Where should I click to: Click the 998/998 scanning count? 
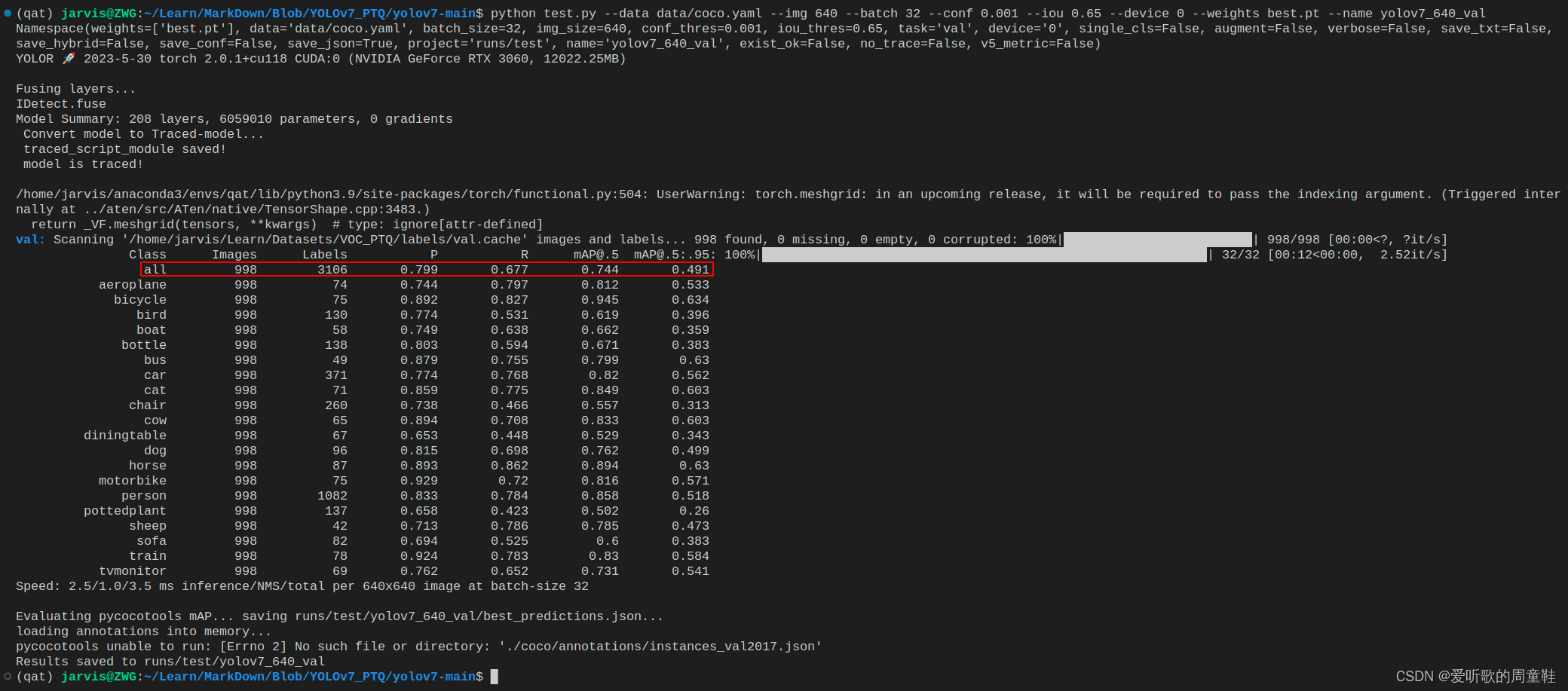click(1294, 240)
